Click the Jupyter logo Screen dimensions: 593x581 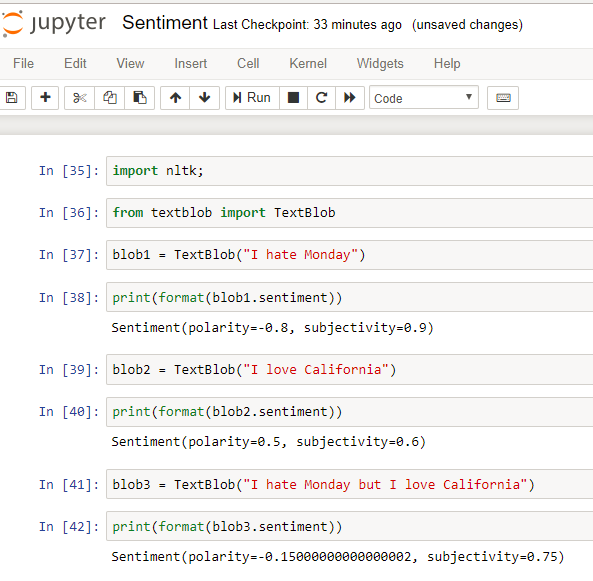[54, 23]
